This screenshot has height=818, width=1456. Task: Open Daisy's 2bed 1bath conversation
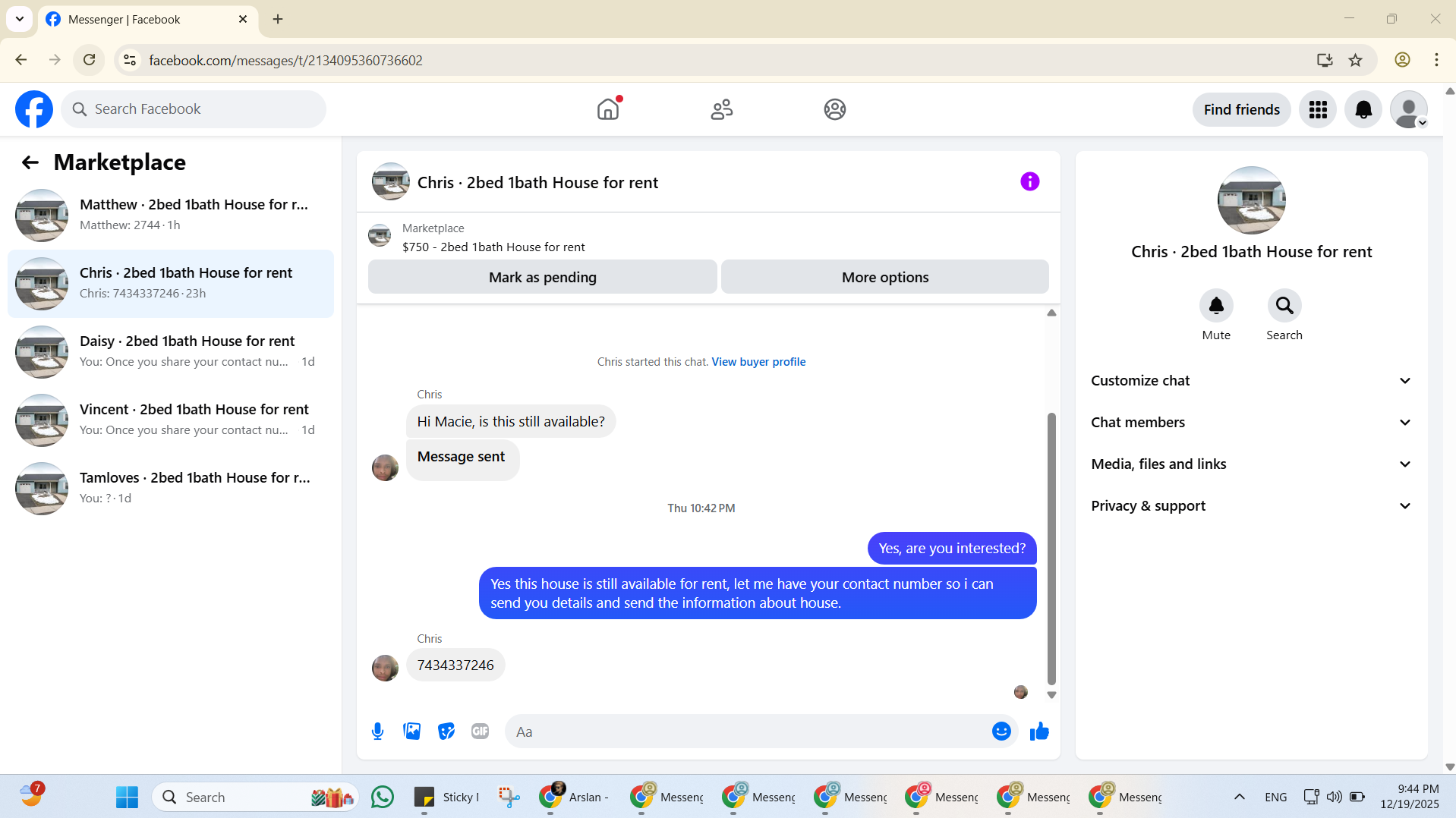tap(171, 352)
